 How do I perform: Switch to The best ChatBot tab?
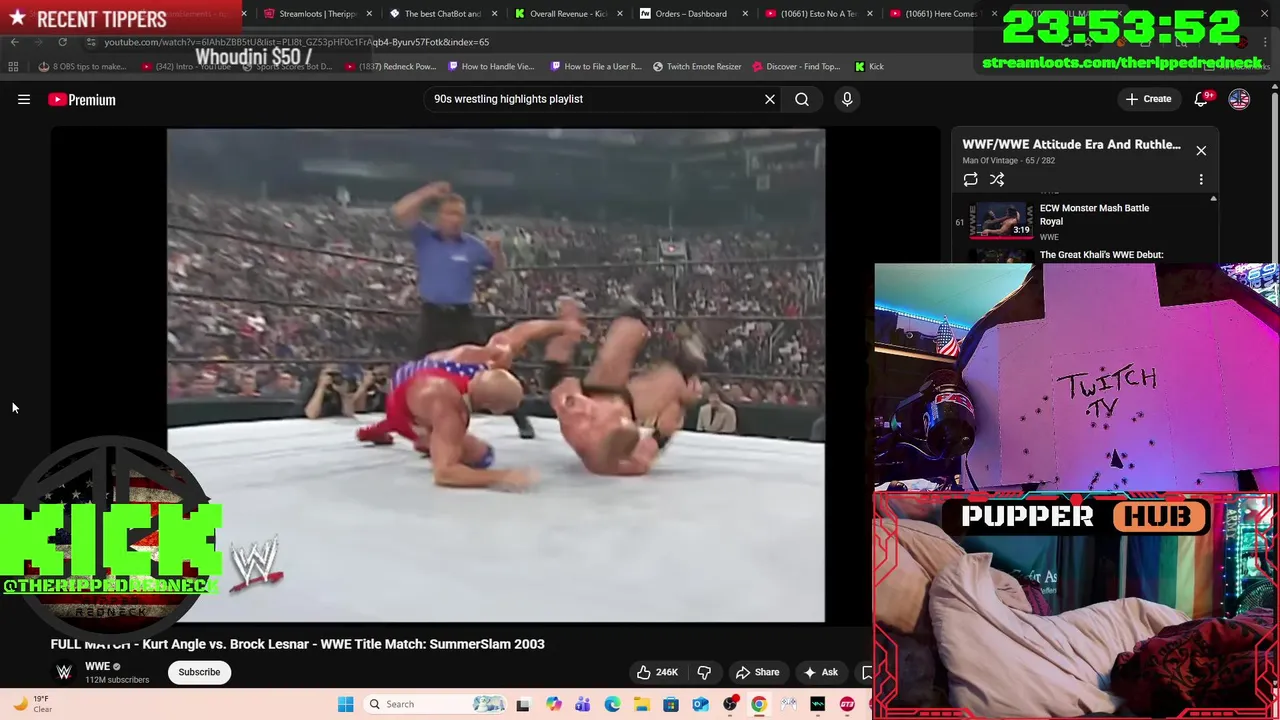[x=443, y=14]
